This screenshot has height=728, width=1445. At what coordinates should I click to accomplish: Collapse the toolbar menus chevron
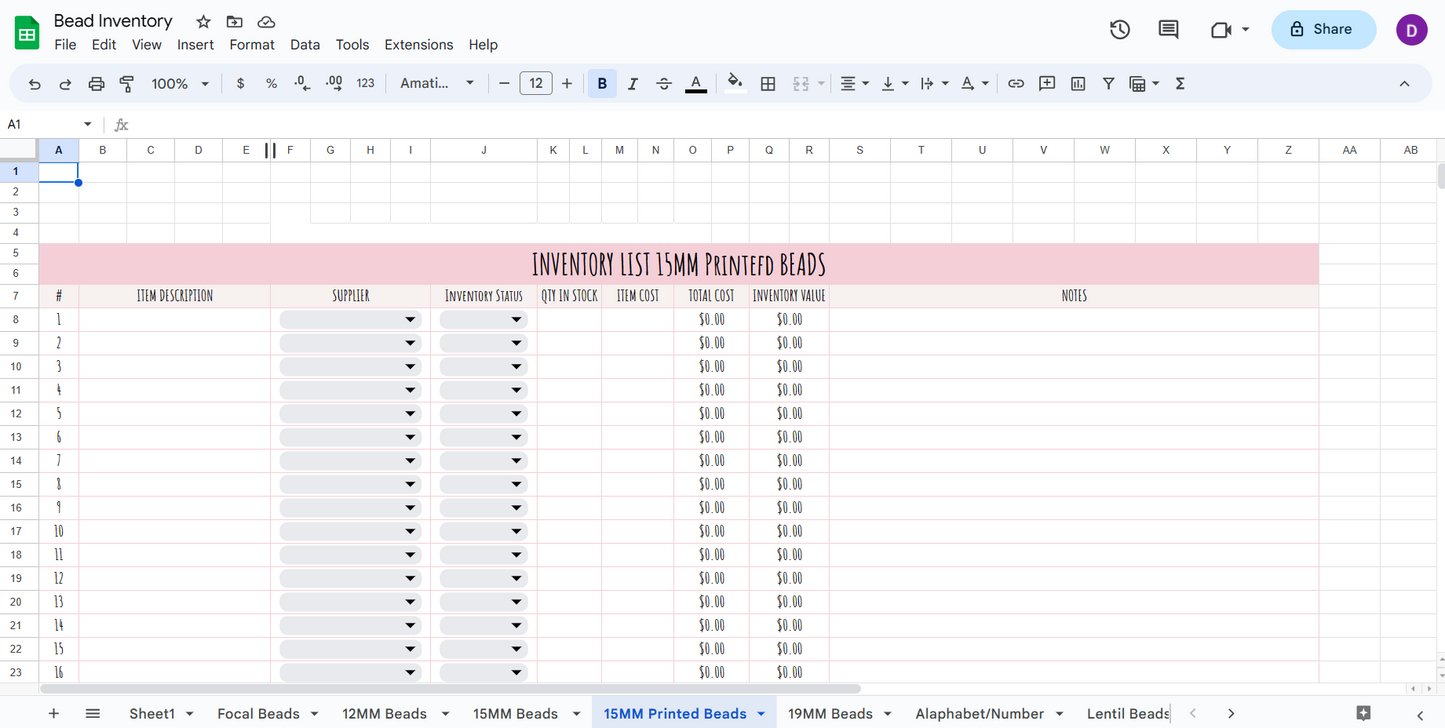(1404, 84)
